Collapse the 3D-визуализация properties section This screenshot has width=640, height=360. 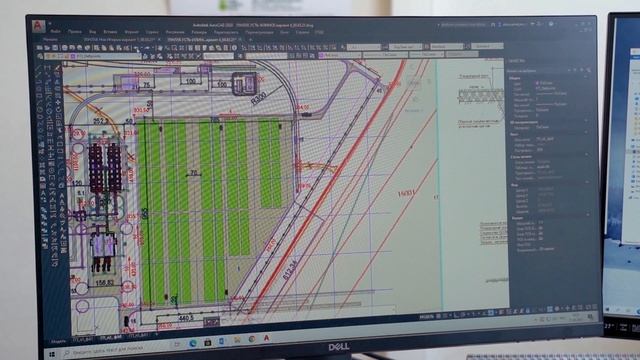[586, 121]
